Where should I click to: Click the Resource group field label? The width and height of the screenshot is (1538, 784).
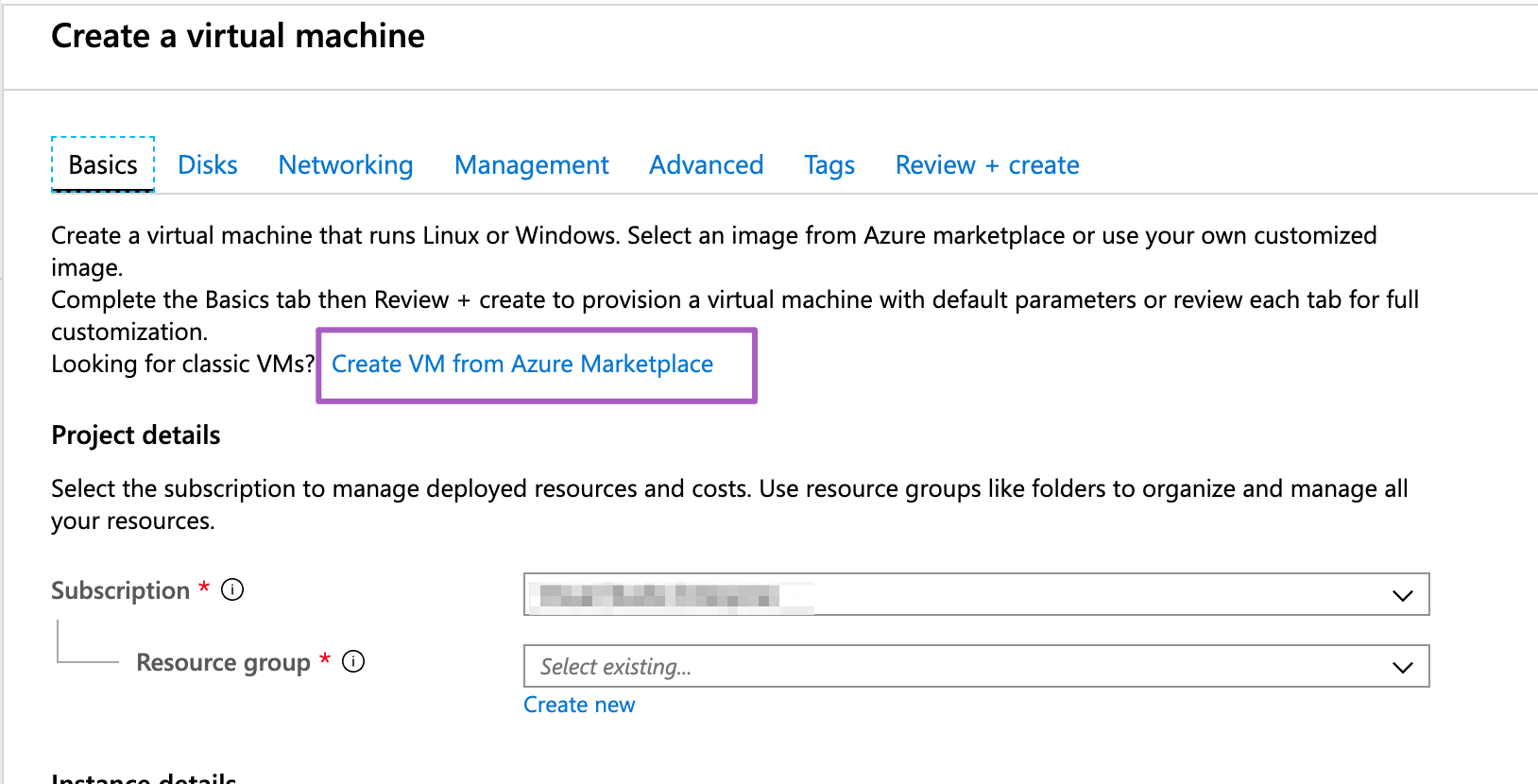223,663
